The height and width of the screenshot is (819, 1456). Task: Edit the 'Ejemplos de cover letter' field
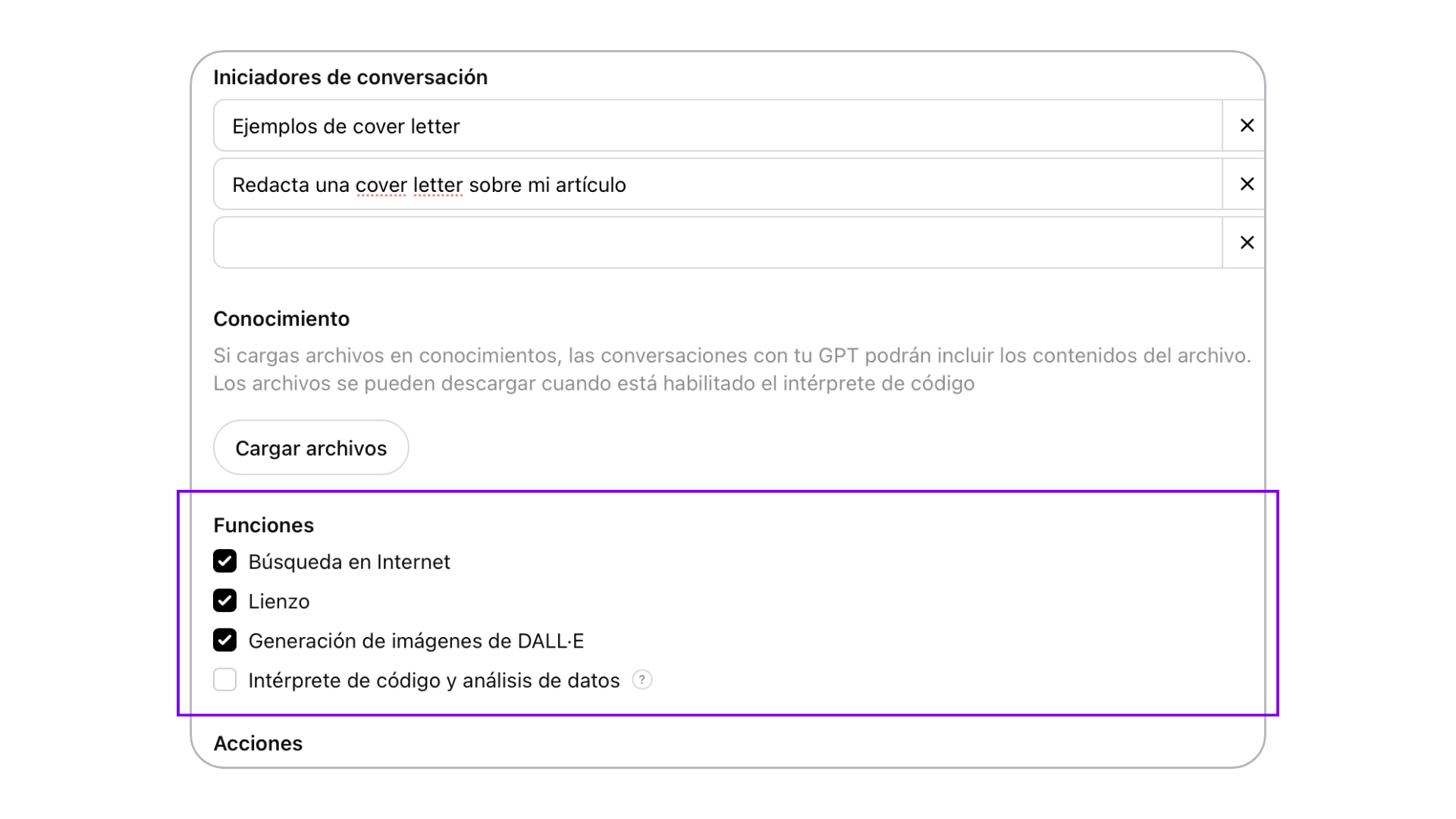(x=717, y=126)
